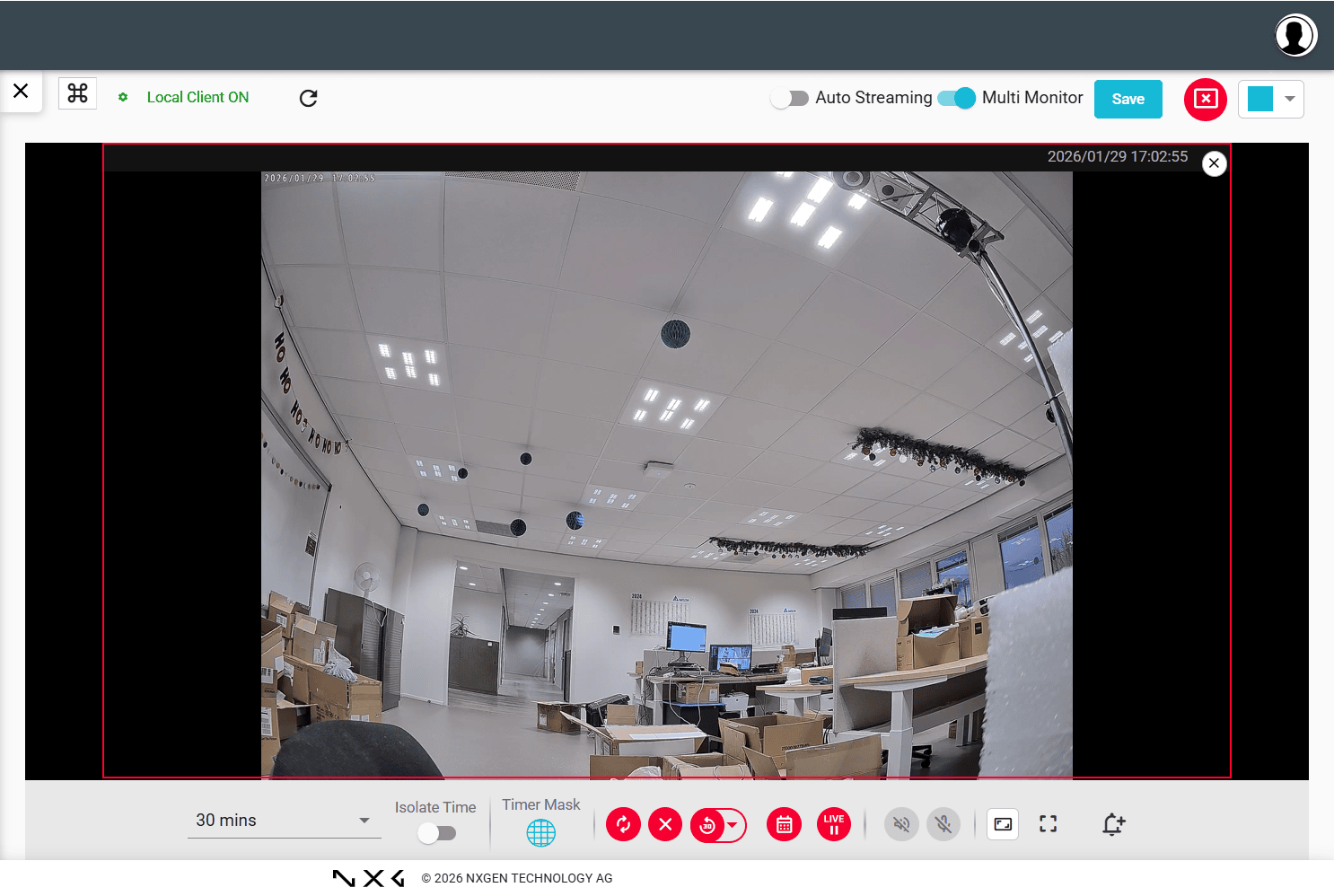Click the Save button

1128,99
